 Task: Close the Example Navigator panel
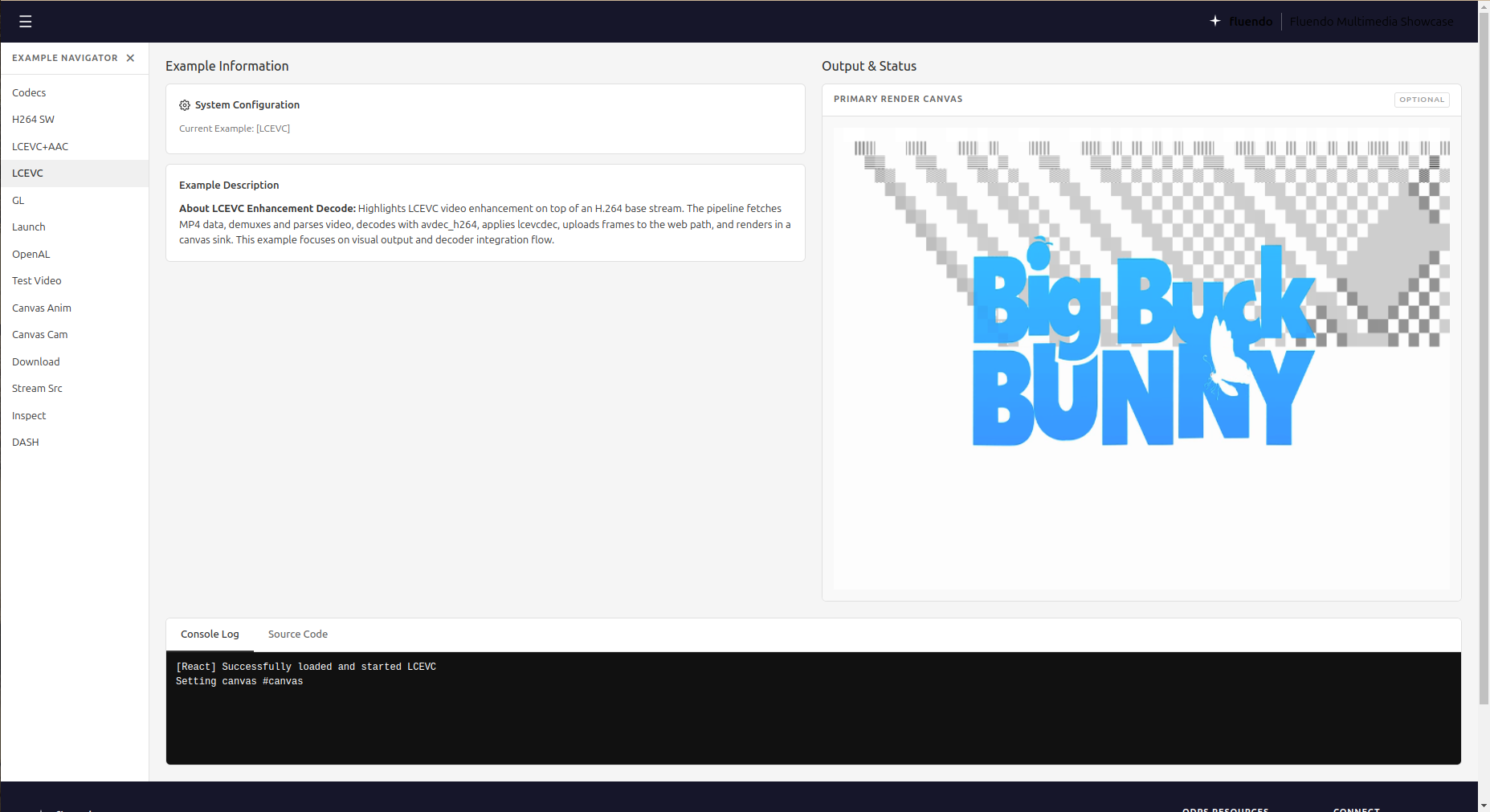click(x=130, y=58)
